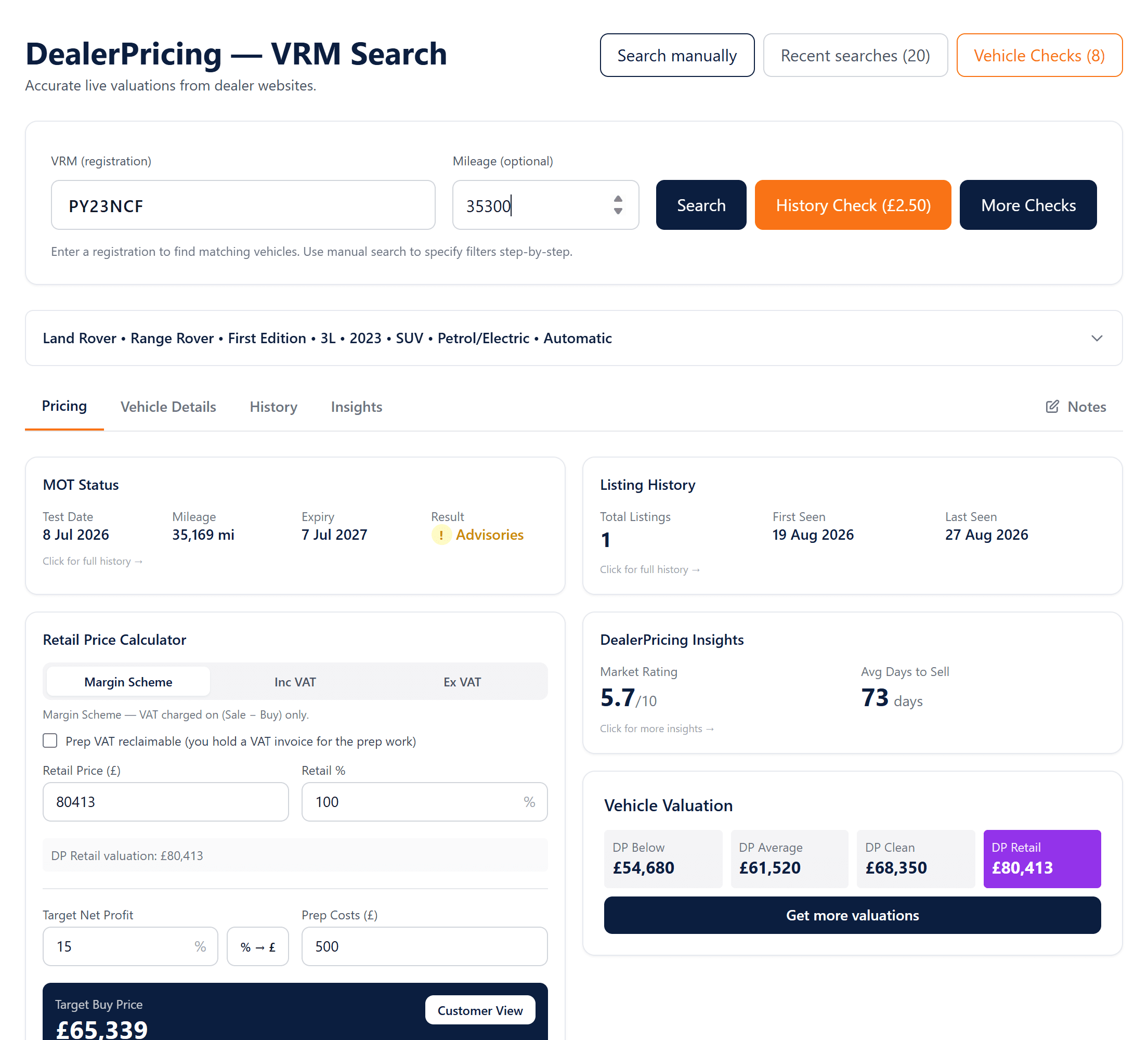Click Get more valuations
The height and width of the screenshot is (1040, 1148).
[853, 915]
